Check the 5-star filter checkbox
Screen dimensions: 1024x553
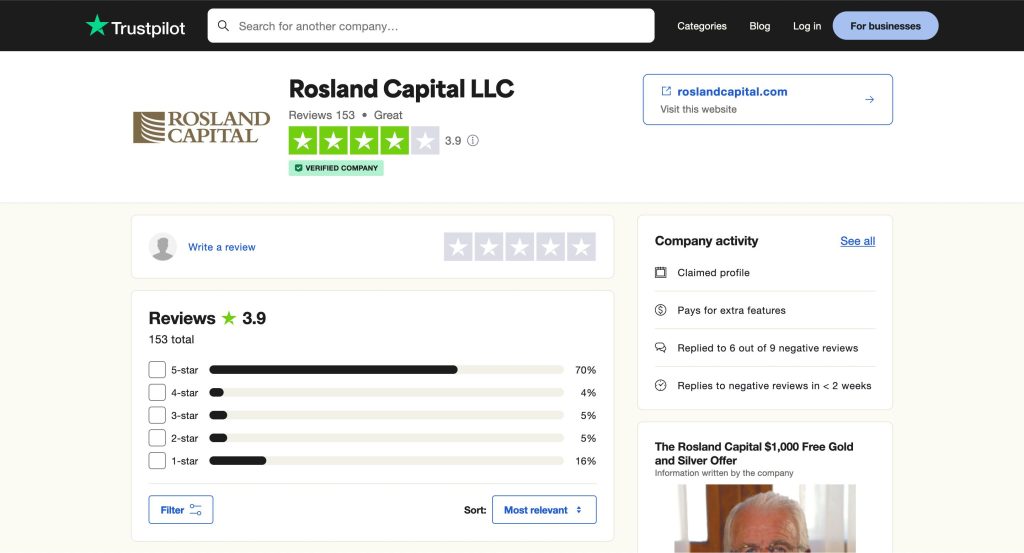tap(157, 370)
